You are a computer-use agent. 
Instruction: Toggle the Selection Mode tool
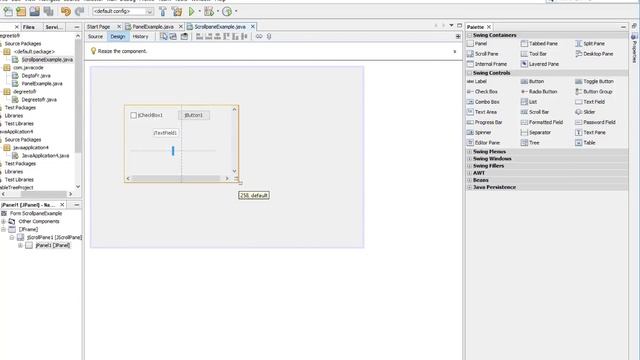tap(164, 36)
